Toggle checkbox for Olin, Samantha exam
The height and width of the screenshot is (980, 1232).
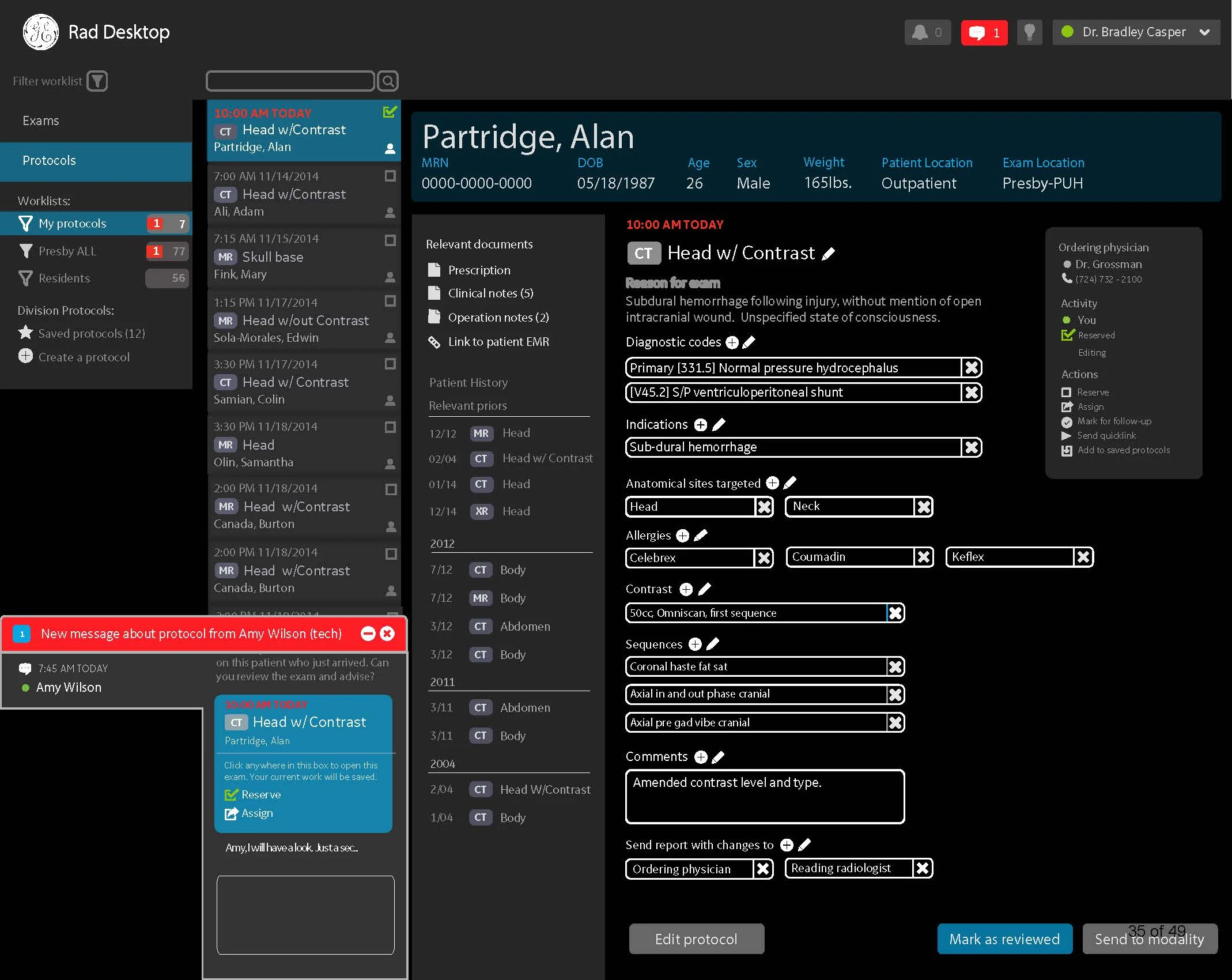390,427
